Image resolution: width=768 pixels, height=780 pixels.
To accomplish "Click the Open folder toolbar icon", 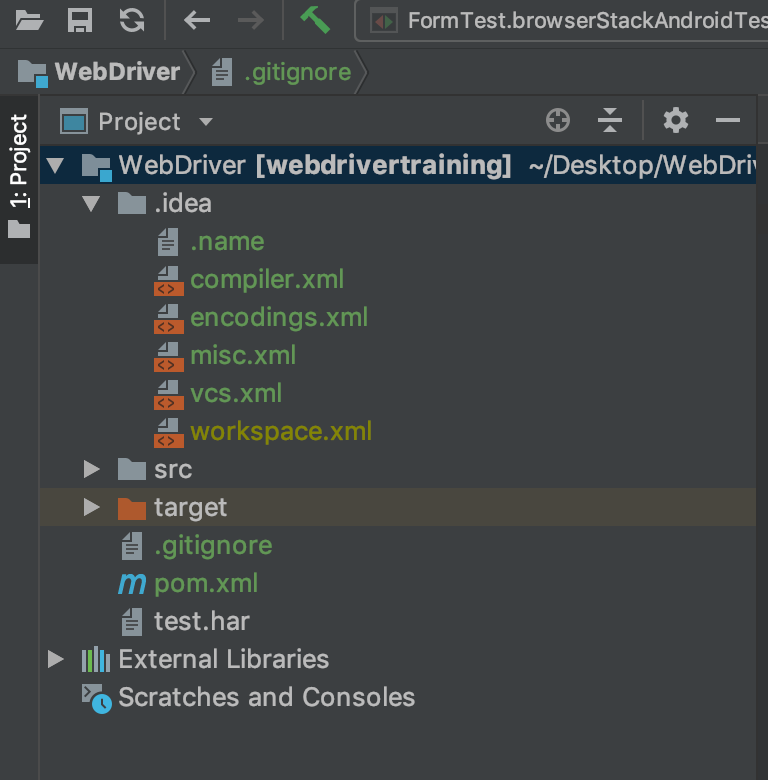I will point(29,19).
